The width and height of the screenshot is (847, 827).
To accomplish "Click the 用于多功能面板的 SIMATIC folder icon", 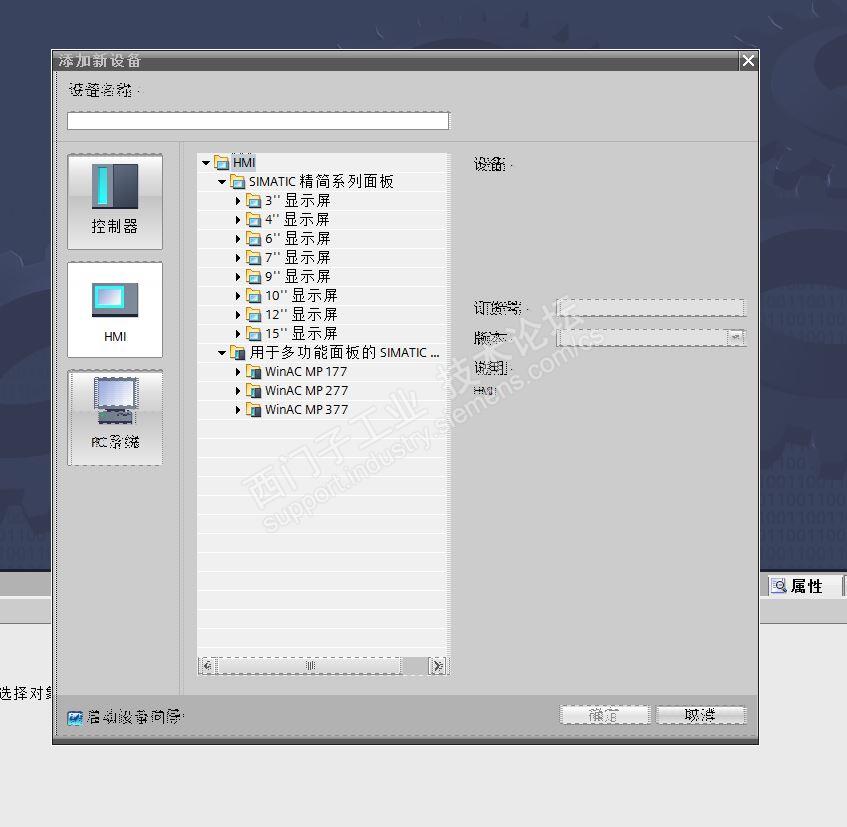I will (238, 353).
